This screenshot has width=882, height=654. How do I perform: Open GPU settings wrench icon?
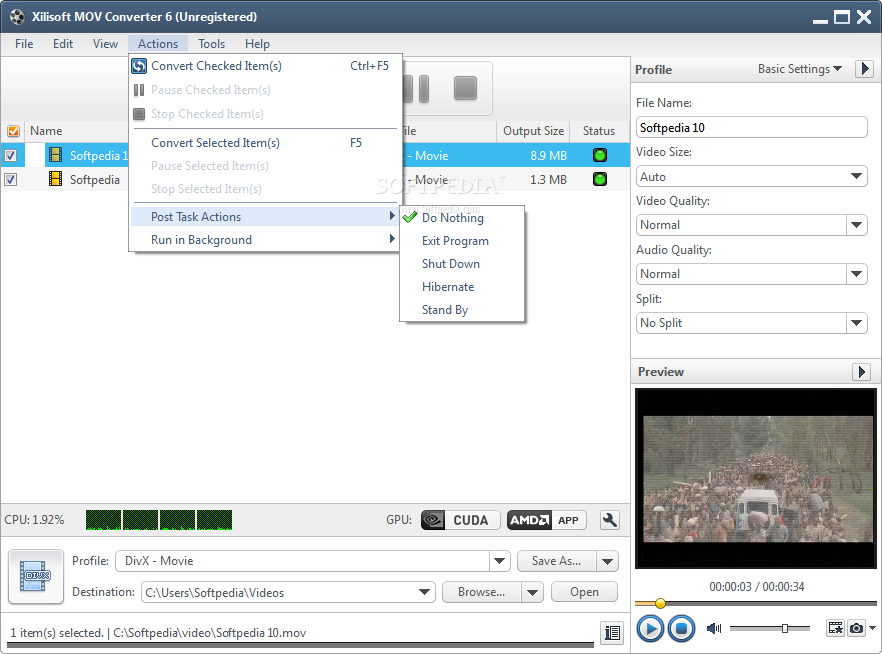(609, 520)
